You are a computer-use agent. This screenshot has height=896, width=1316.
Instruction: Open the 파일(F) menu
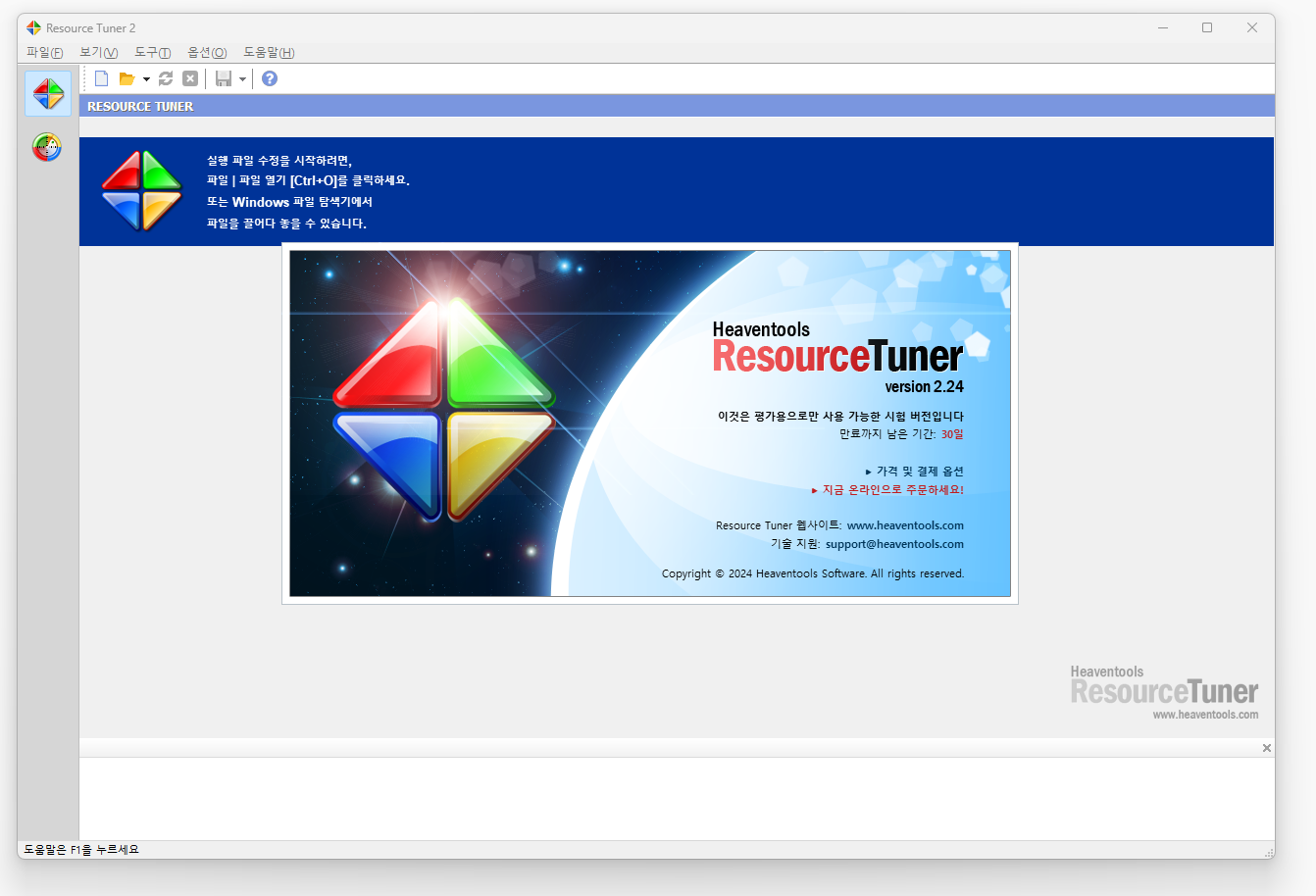click(x=45, y=53)
